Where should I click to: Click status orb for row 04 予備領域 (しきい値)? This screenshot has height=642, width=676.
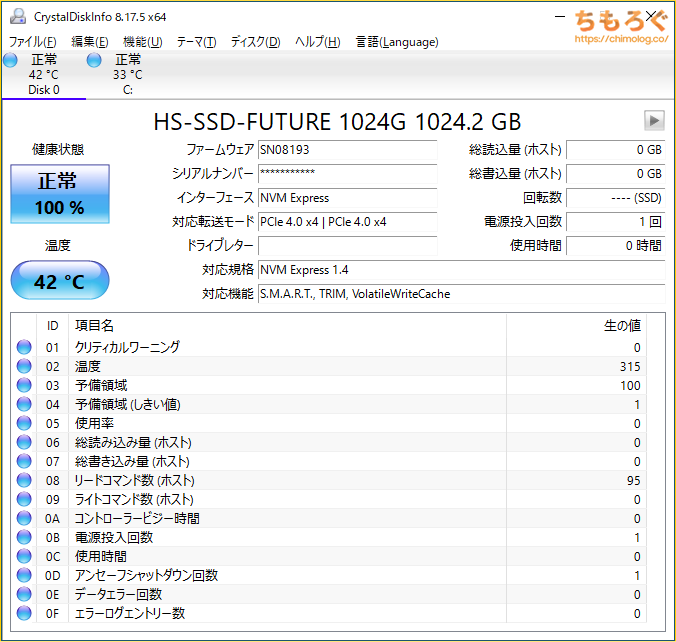tap(24, 404)
